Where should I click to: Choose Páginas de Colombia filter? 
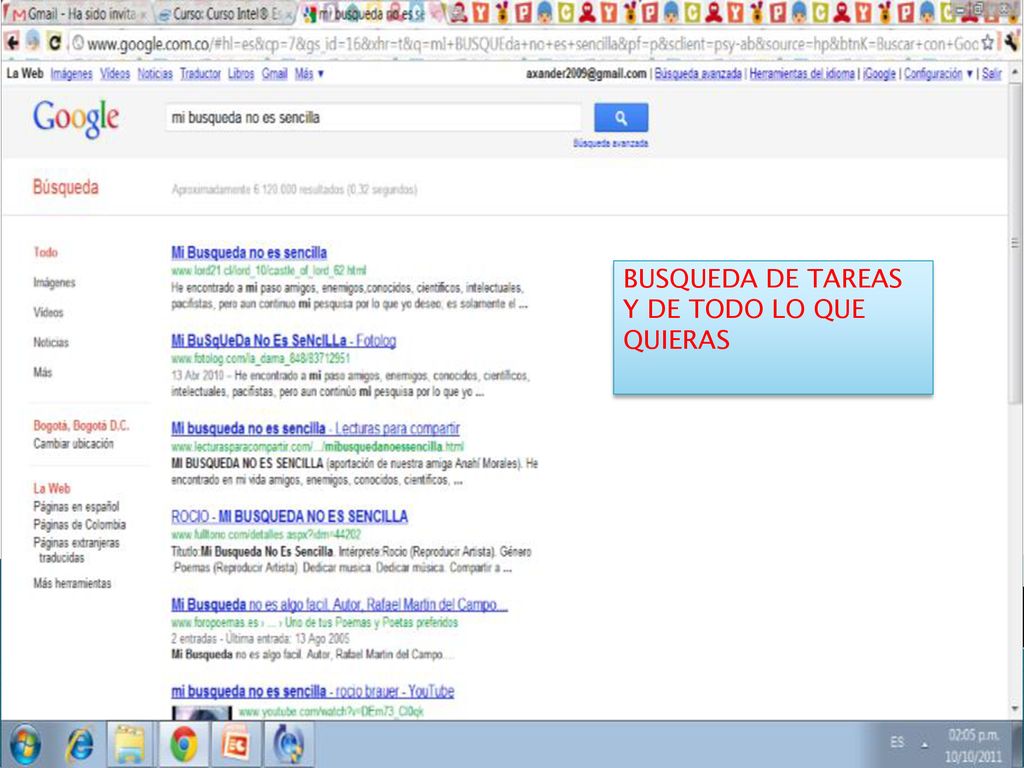(x=80, y=524)
